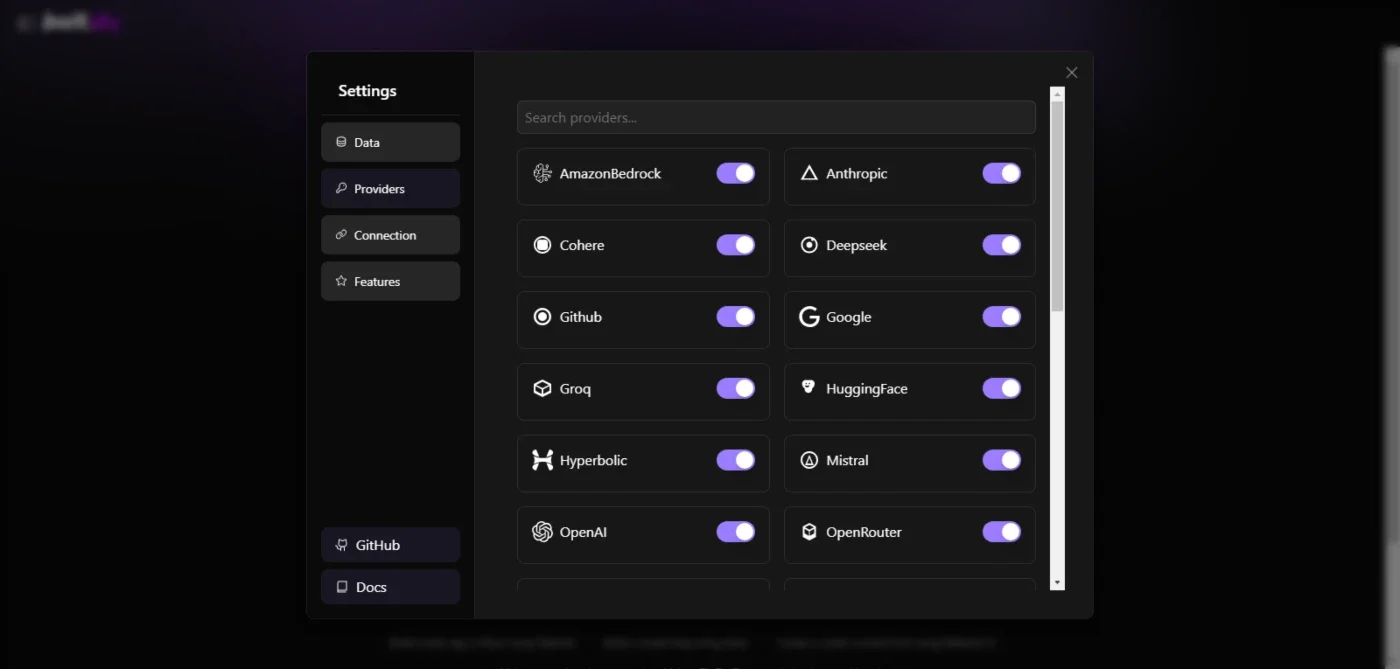Click the OpenRouter provider name
This screenshot has height=669, width=1400.
coord(863,533)
